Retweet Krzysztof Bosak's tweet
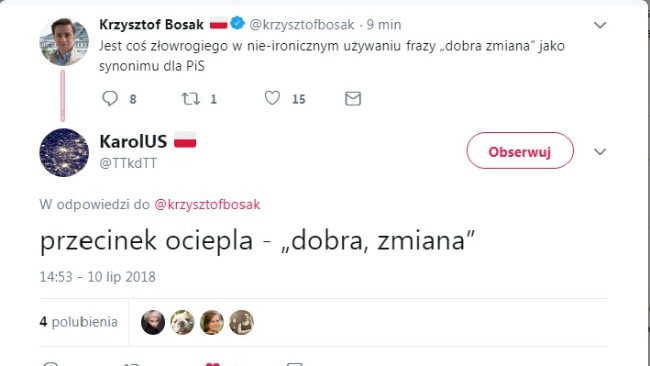The width and height of the screenshot is (650, 366). [191, 99]
